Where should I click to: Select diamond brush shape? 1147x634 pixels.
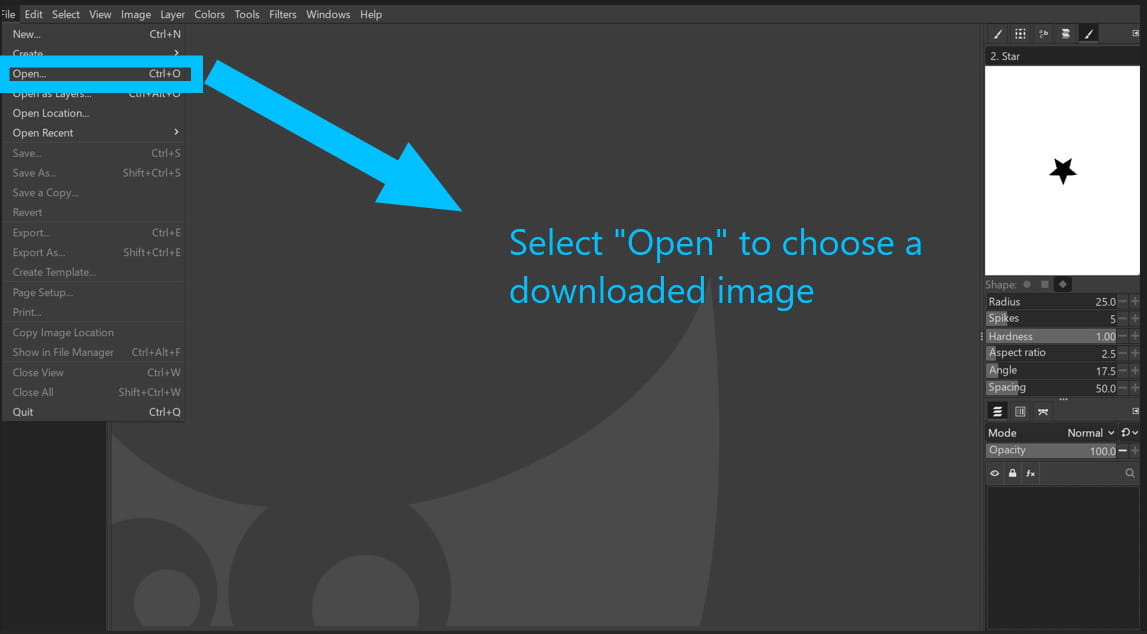coord(1063,284)
